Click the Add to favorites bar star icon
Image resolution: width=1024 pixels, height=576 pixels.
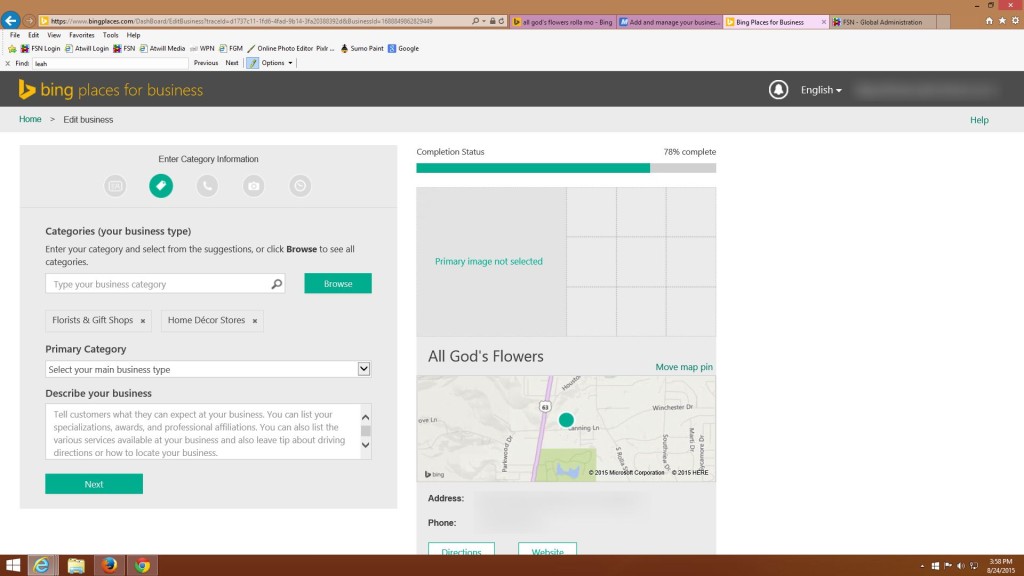click(12, 48)
